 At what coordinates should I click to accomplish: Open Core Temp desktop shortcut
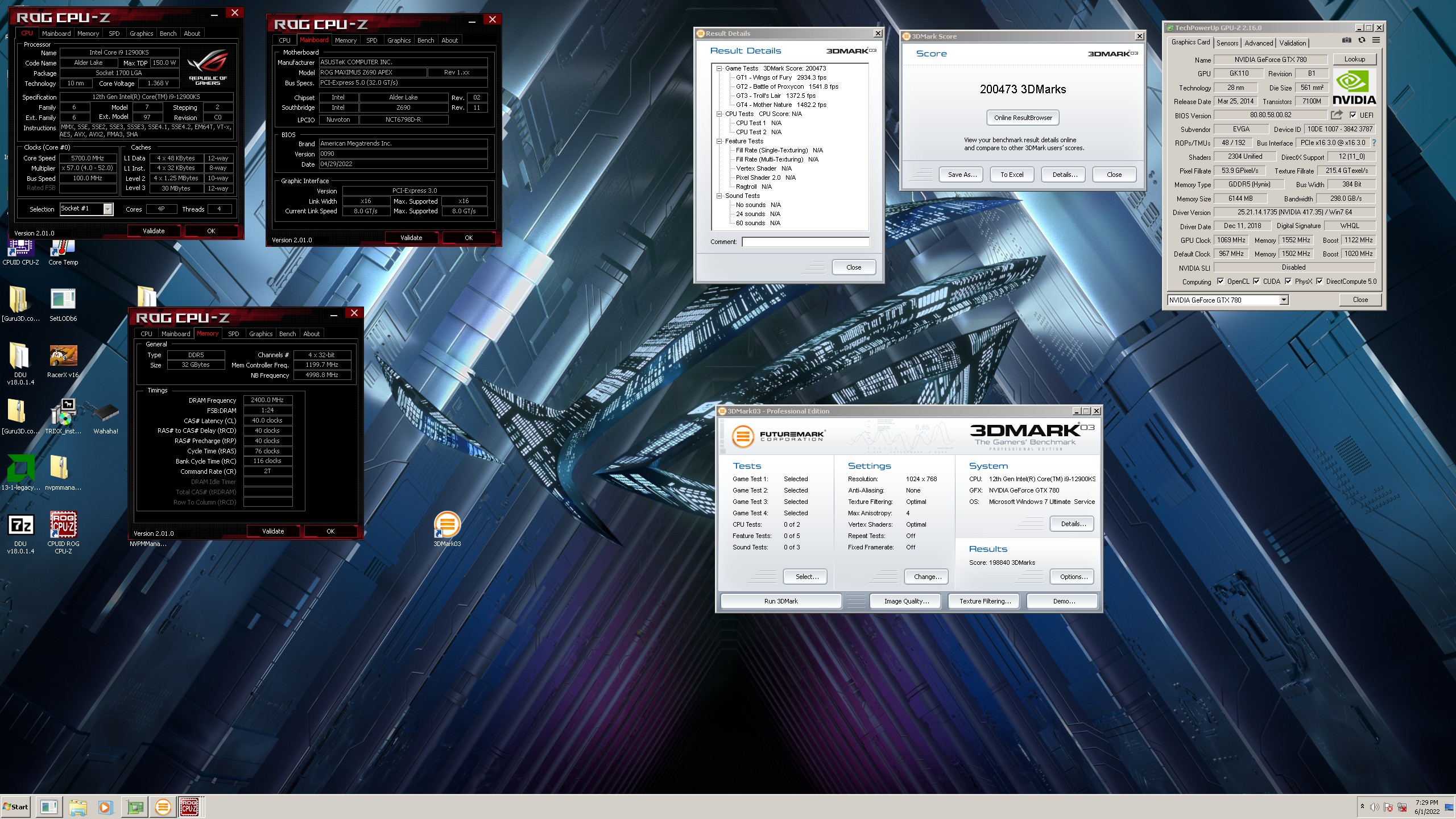[63, 253]
